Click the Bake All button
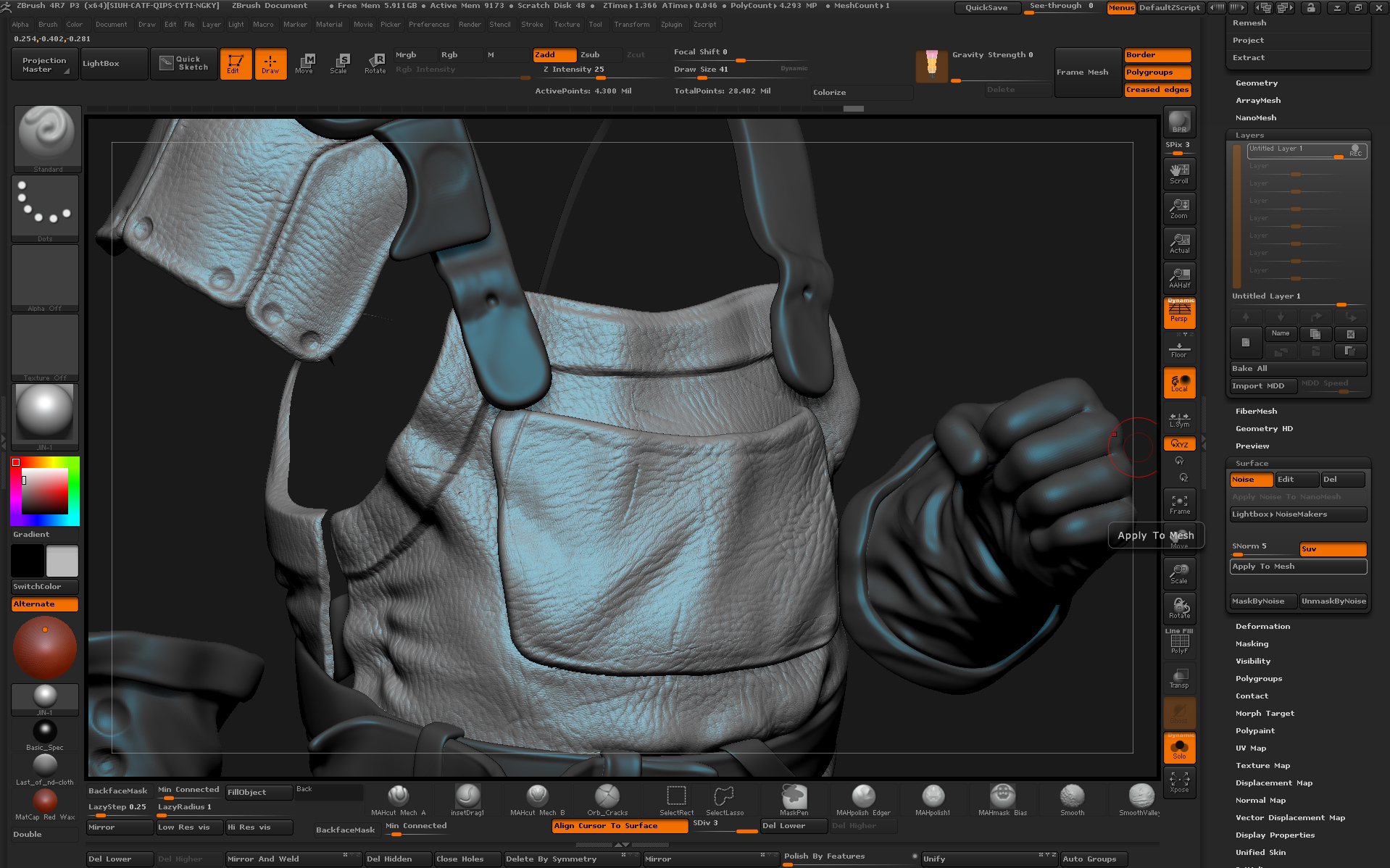 (x=1298, y=369)
